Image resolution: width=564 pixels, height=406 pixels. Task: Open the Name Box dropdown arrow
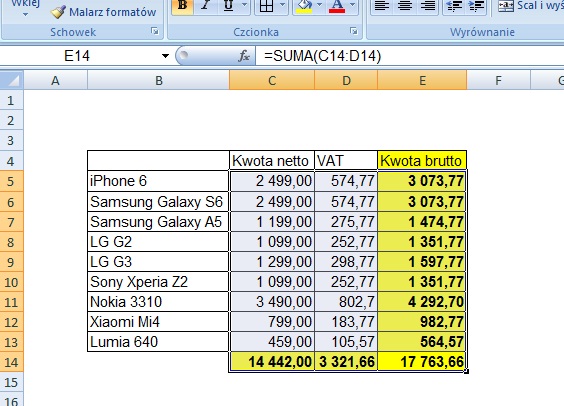[165, 56]
